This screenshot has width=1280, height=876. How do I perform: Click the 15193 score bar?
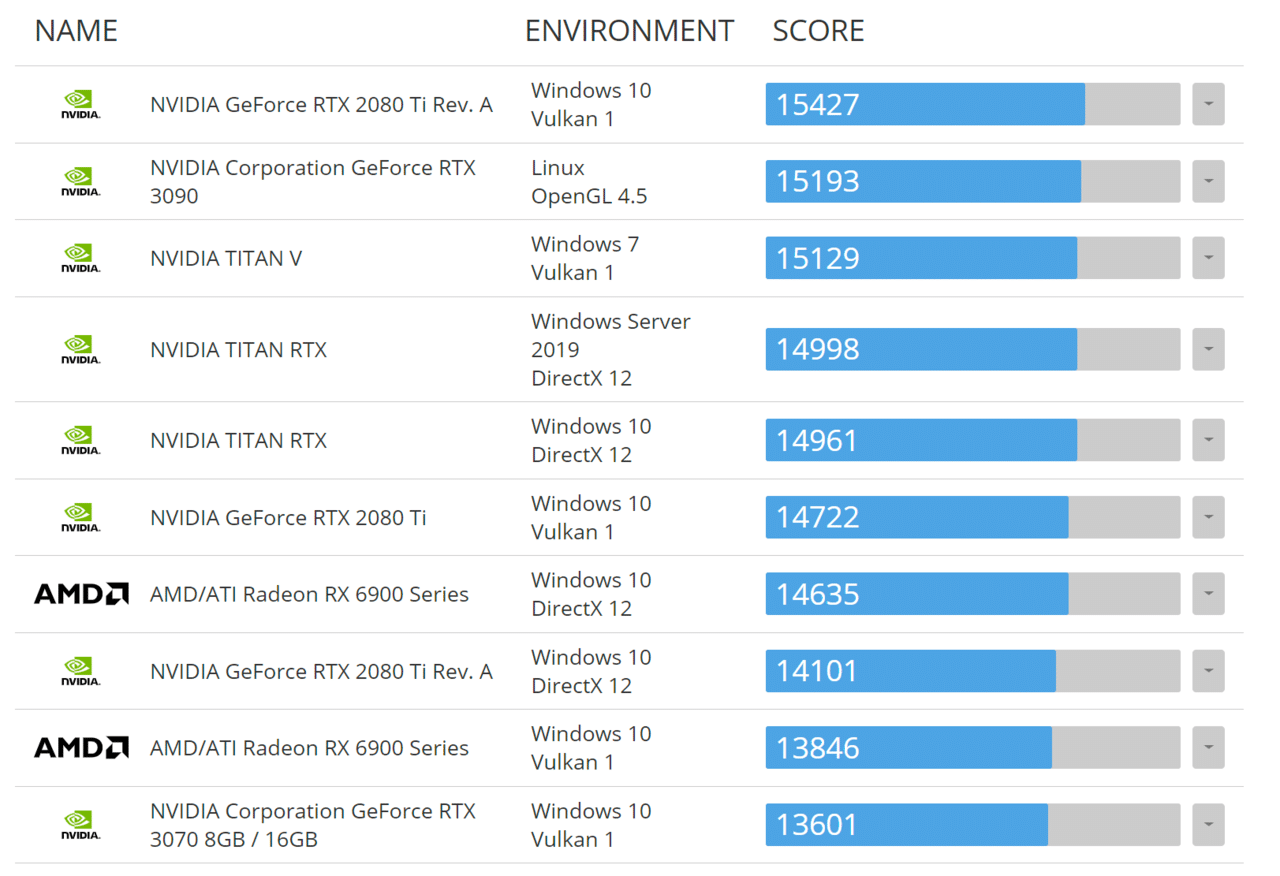[973, 181]
